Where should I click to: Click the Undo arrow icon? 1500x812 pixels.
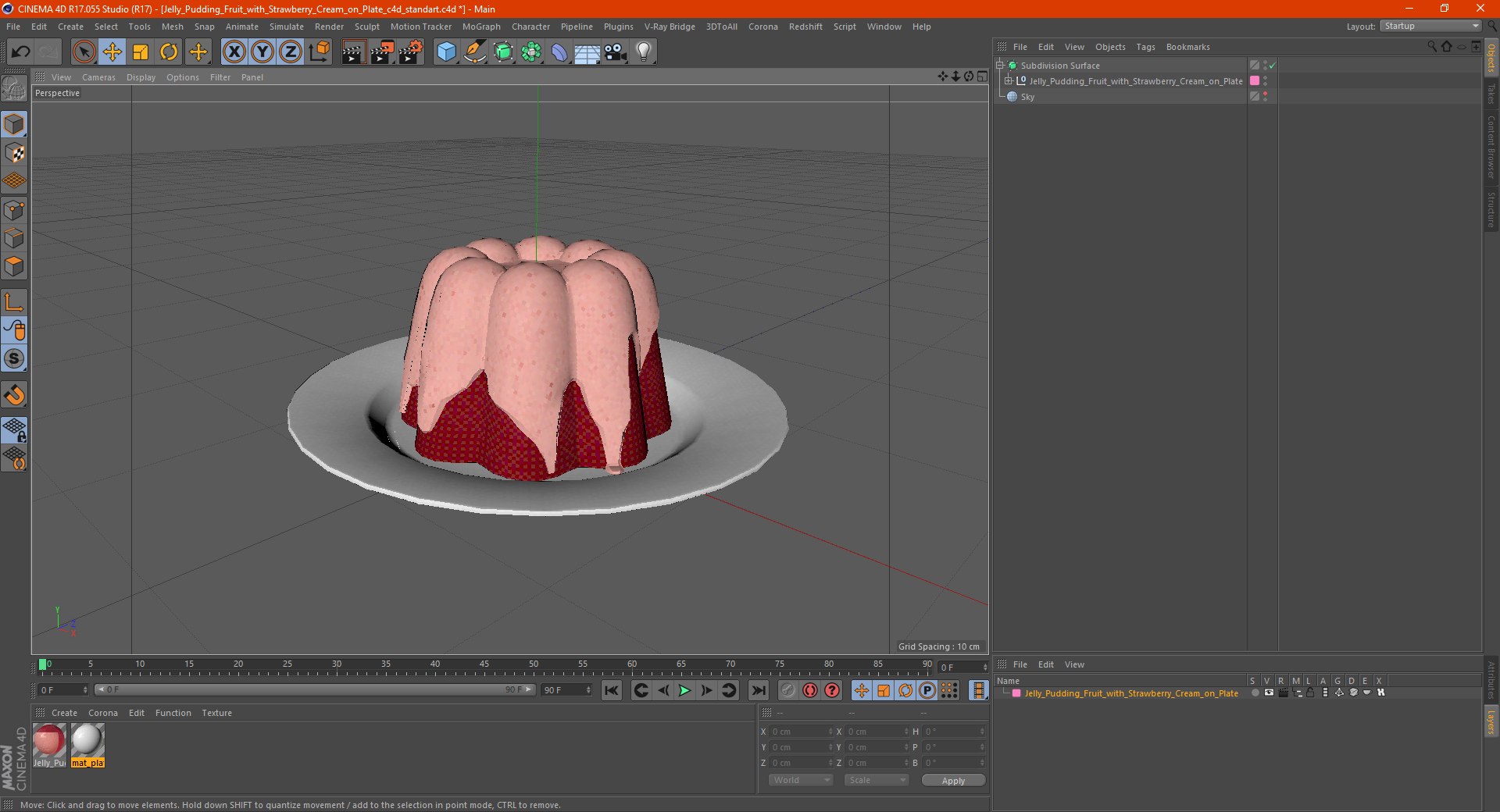pos(21,52)
